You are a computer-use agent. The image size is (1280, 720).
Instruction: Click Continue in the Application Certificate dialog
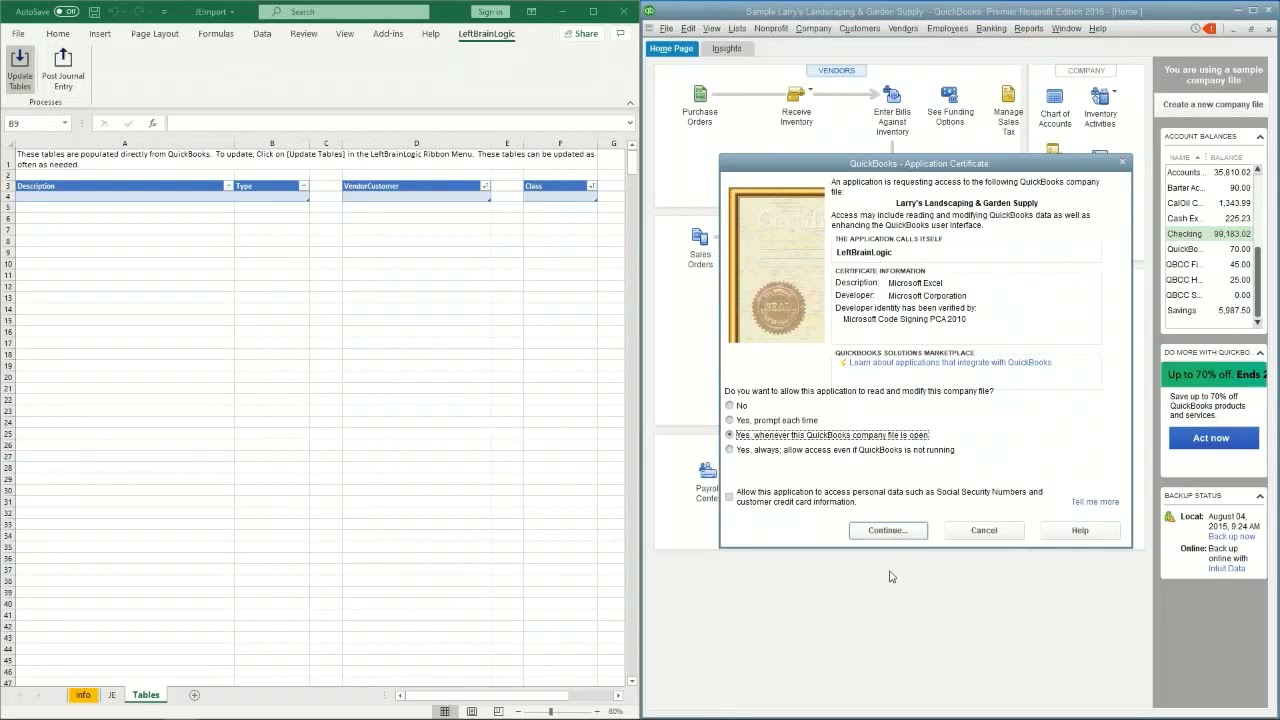coord(888,530)
